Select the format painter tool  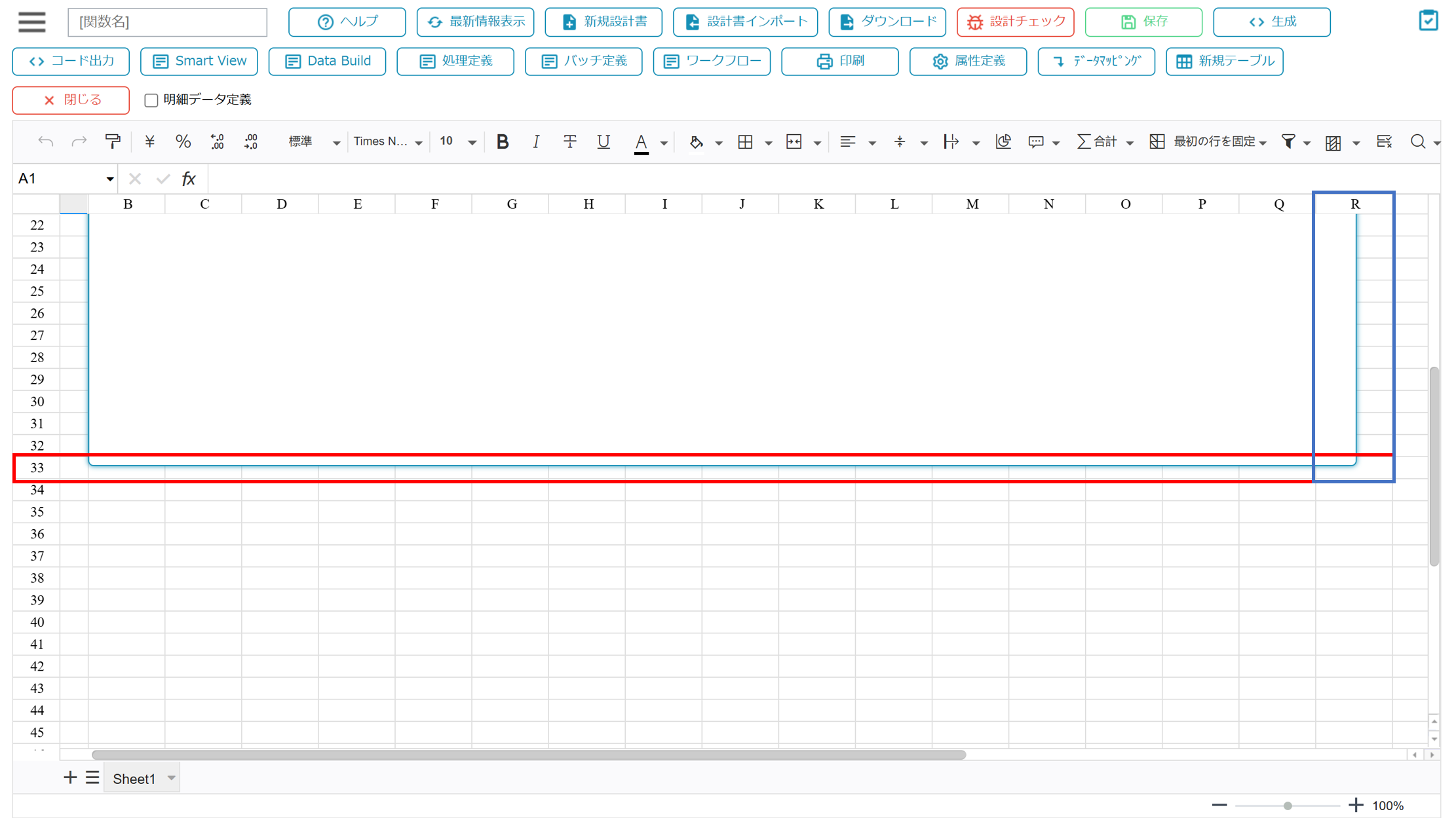click(113, 141)
